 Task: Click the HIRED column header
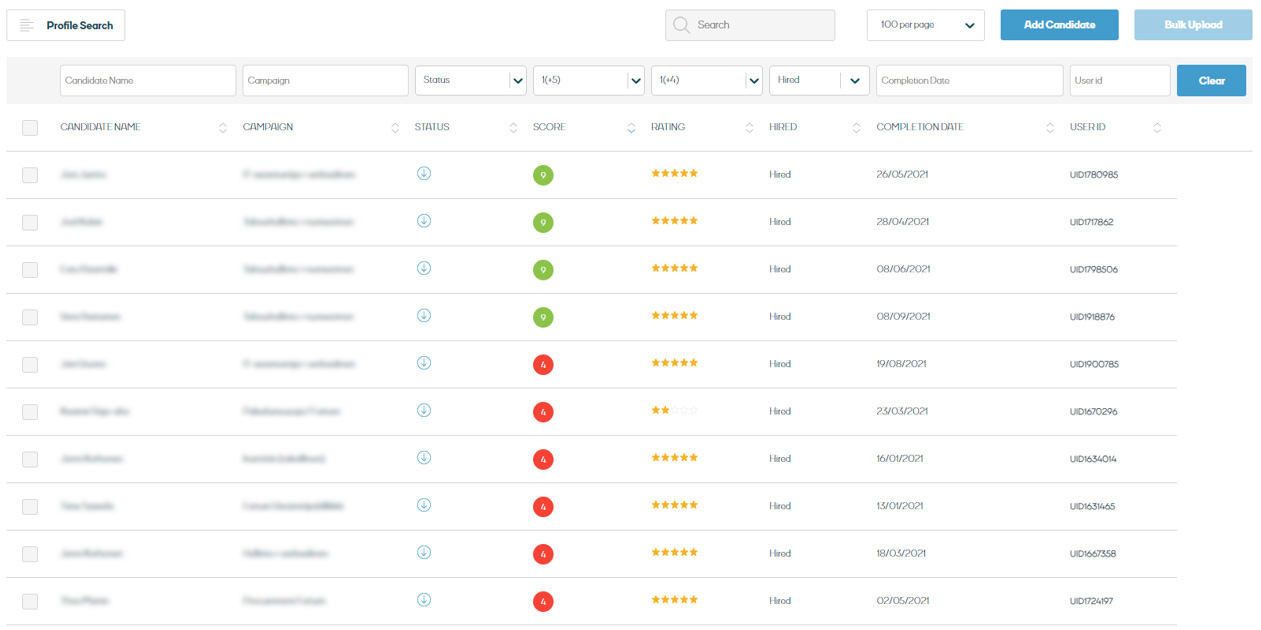783,127
